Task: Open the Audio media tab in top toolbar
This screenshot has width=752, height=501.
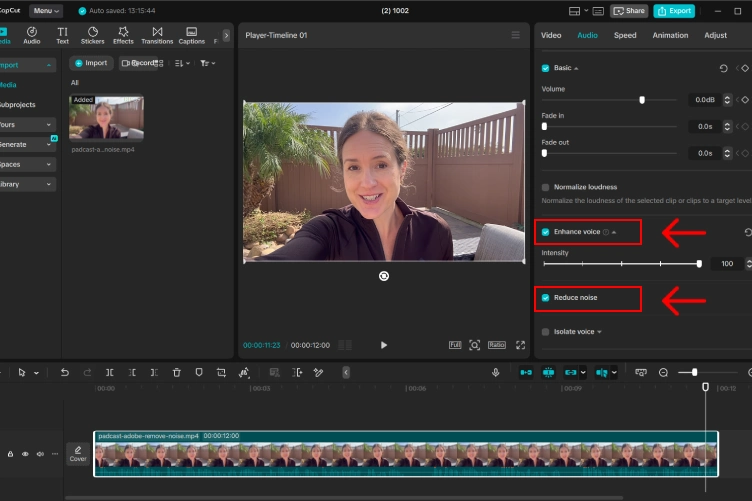Action: [x=32, y=35]
